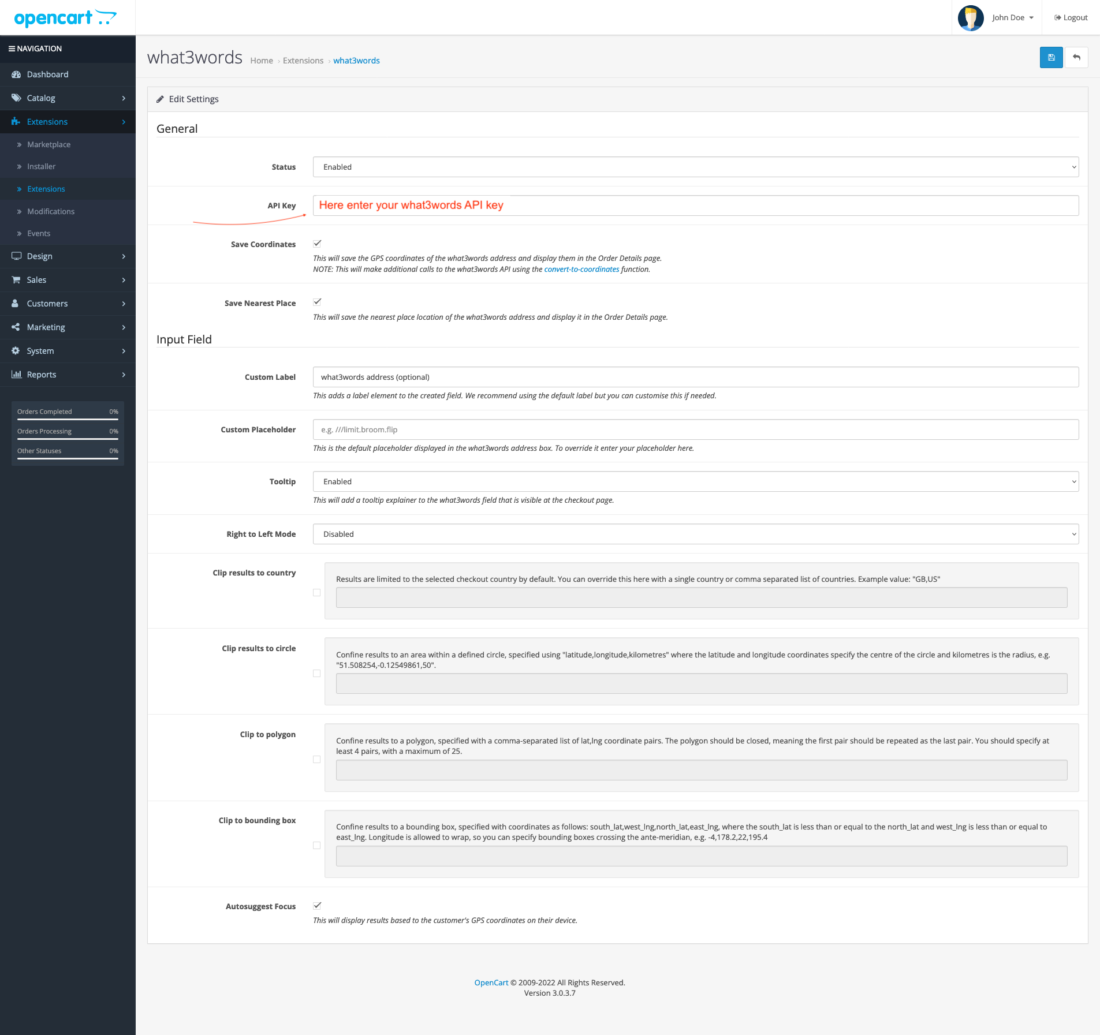Click the Sales cart icon
The width and height of the screenshot is (1100, 1035).
tap(15, 280)
